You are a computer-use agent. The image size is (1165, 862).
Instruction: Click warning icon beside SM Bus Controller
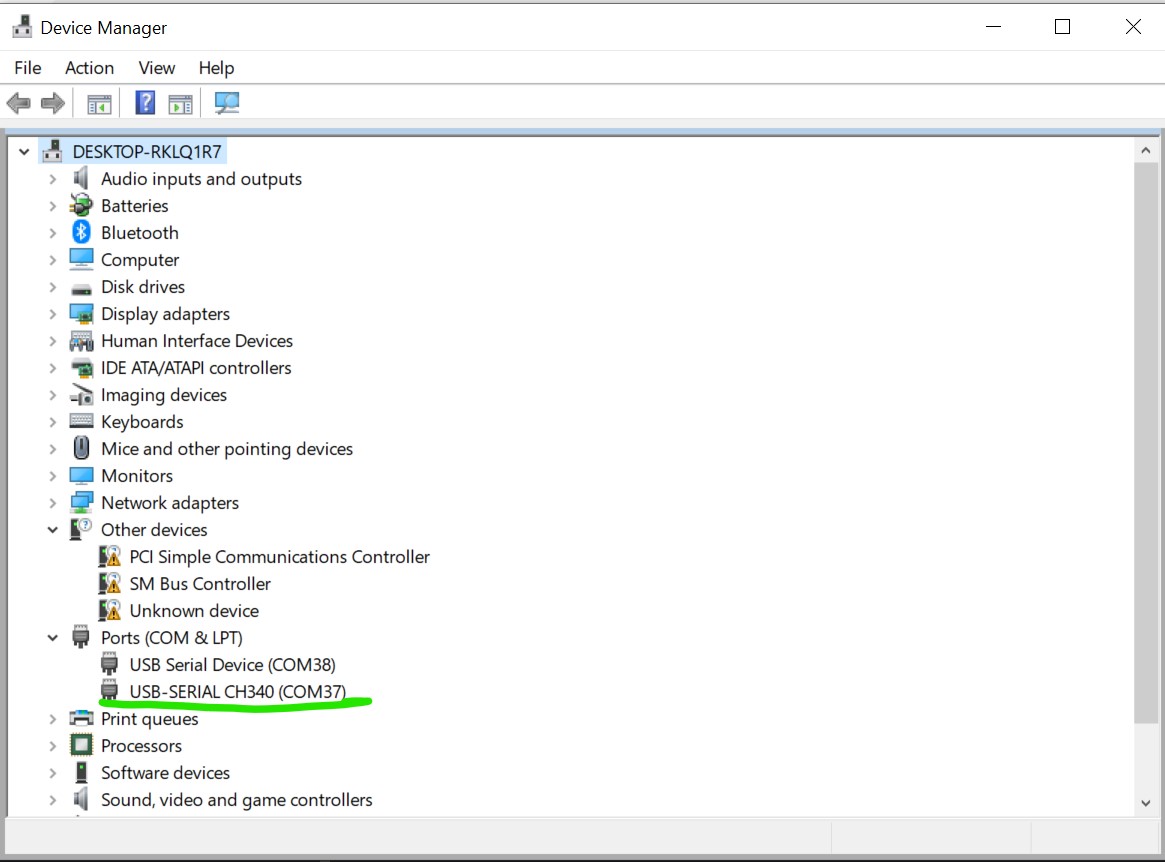point(110,583)
